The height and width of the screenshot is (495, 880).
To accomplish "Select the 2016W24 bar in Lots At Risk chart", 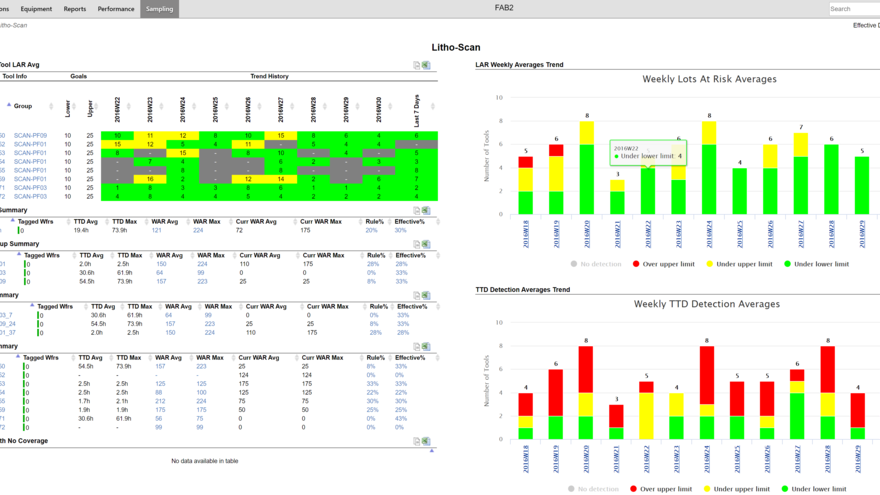I will [x=709, y=168].
